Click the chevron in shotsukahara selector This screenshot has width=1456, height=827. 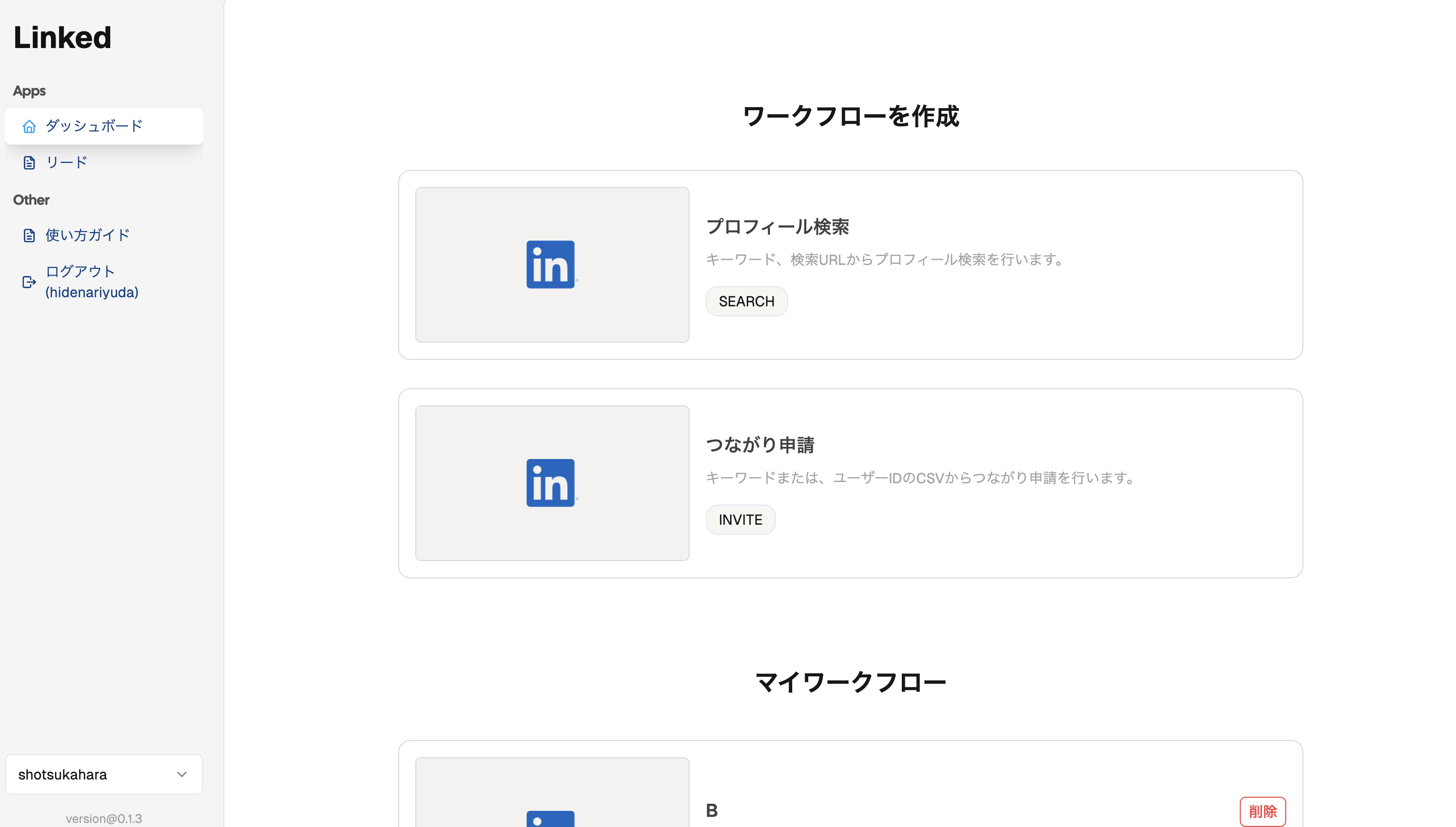182,774
